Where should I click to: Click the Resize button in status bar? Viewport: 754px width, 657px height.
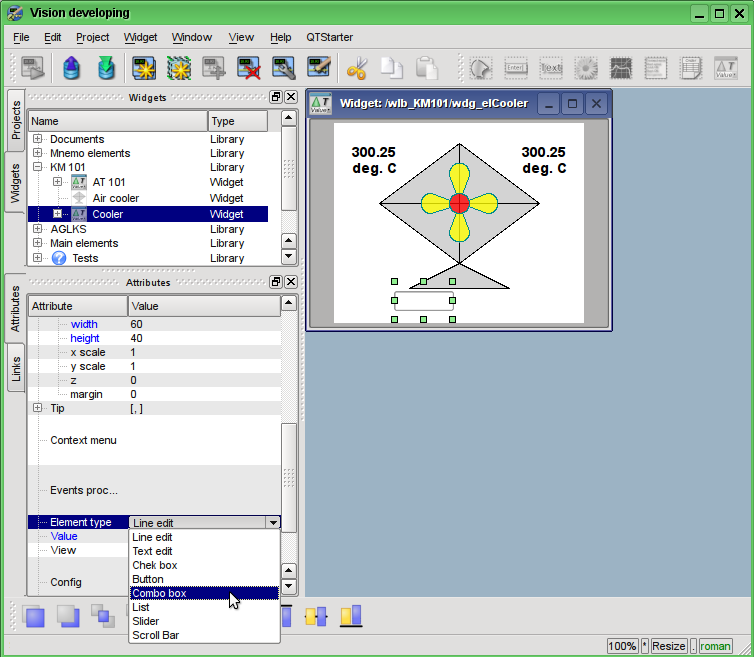[x=669, y=646]
